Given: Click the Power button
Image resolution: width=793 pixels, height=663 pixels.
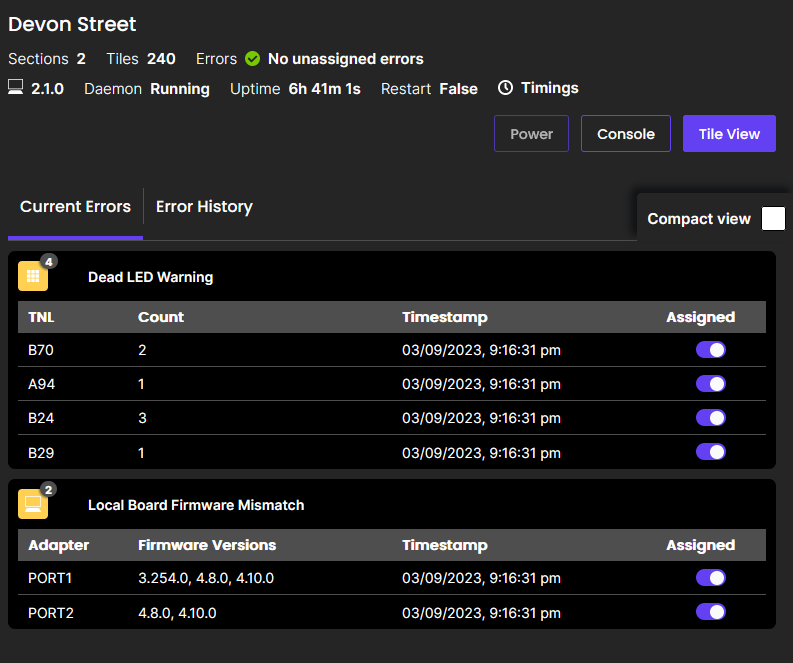Looking at the screenshot, I should tap(531, 134).
